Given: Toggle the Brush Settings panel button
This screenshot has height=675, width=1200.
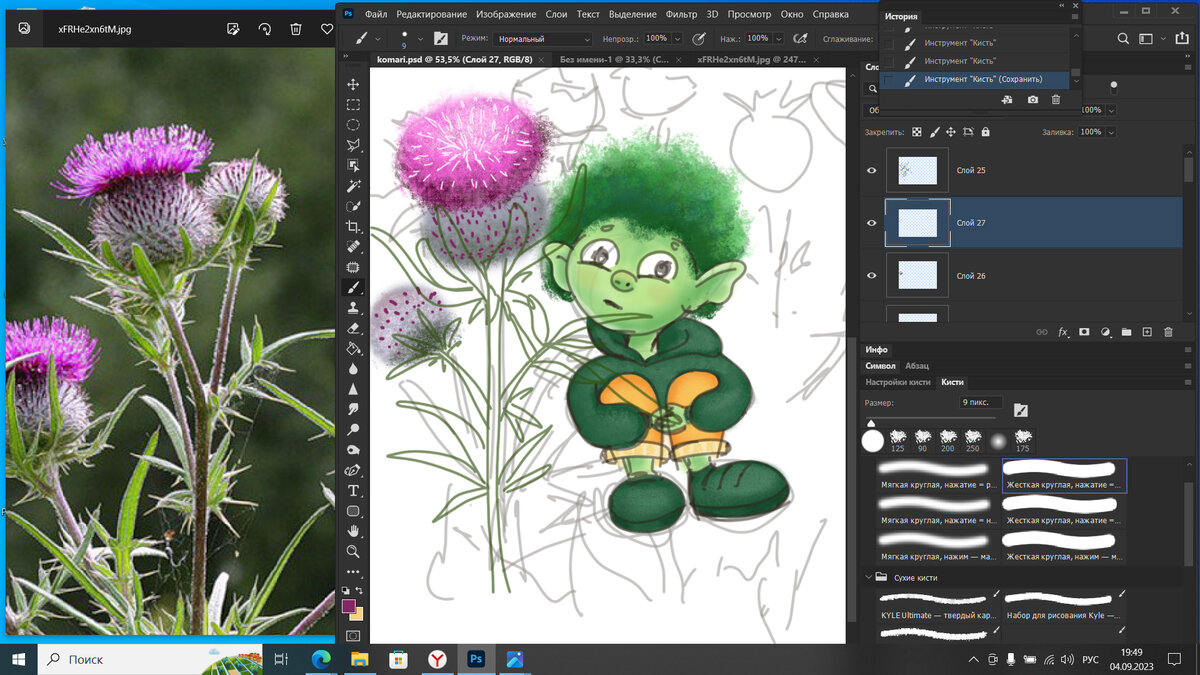Looking at the screenshot, I should 440,38.
